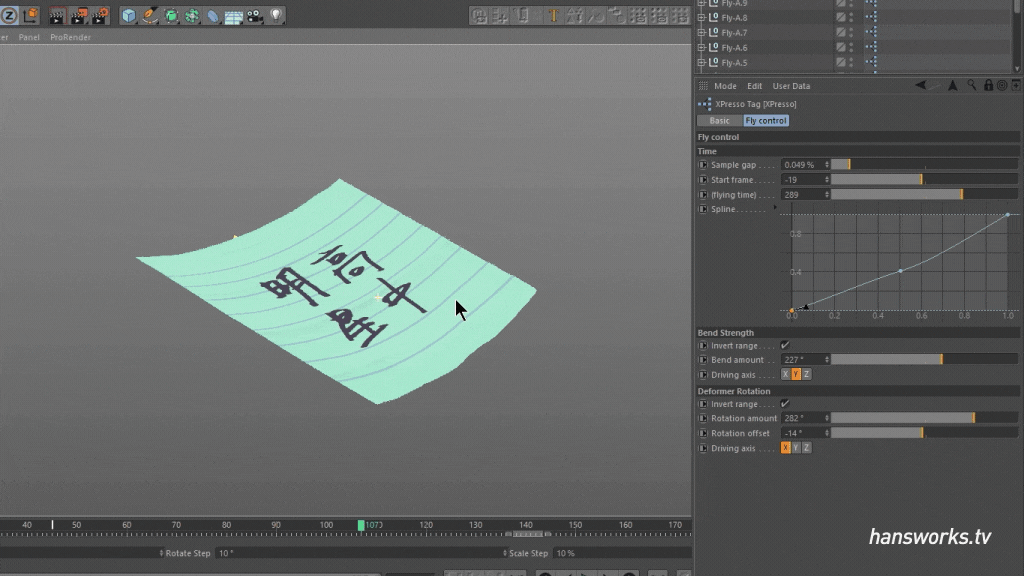Open the Mode menu
1024x576 pixels.
(x=725, y=86)
